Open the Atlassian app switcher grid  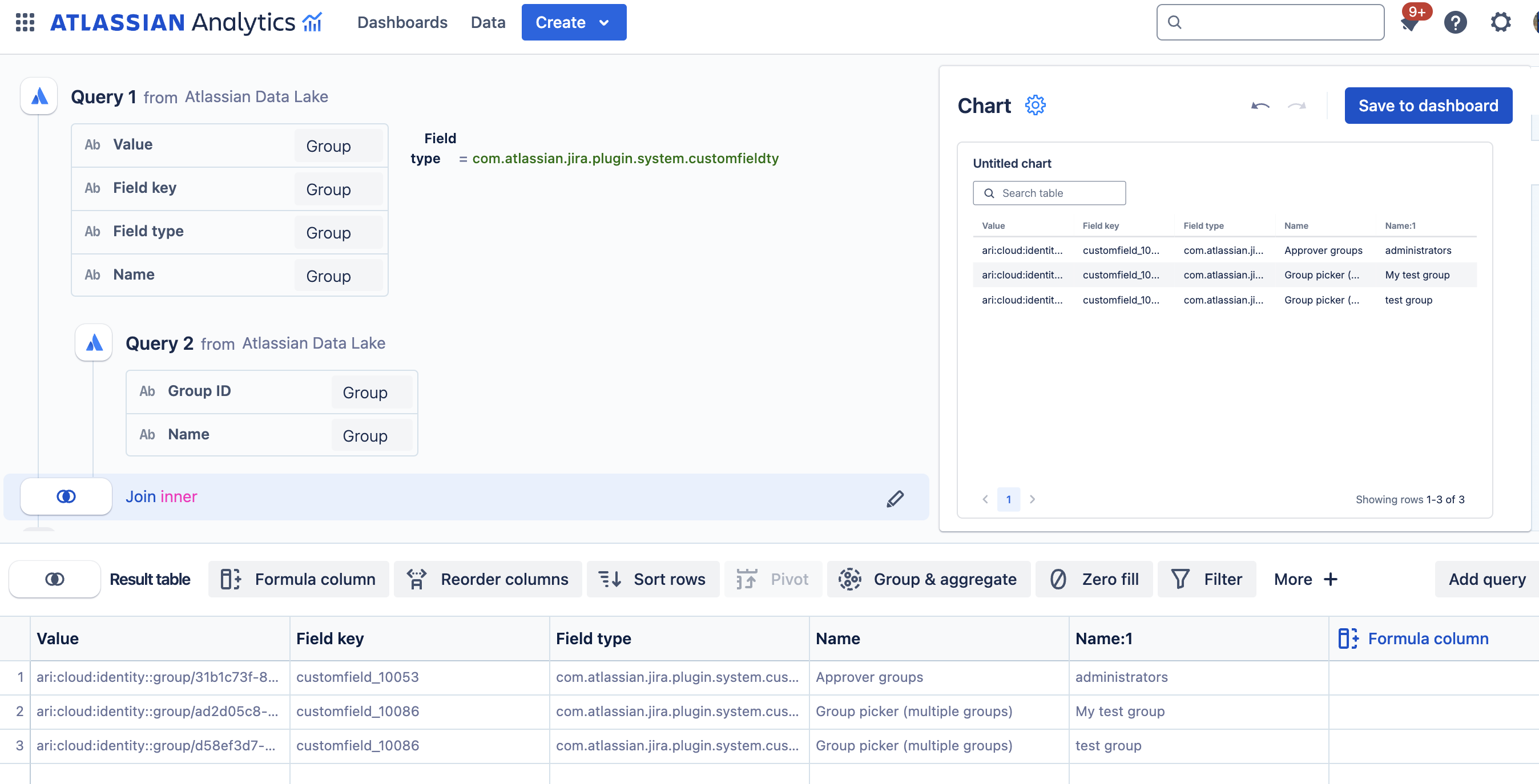click(25, 22)
